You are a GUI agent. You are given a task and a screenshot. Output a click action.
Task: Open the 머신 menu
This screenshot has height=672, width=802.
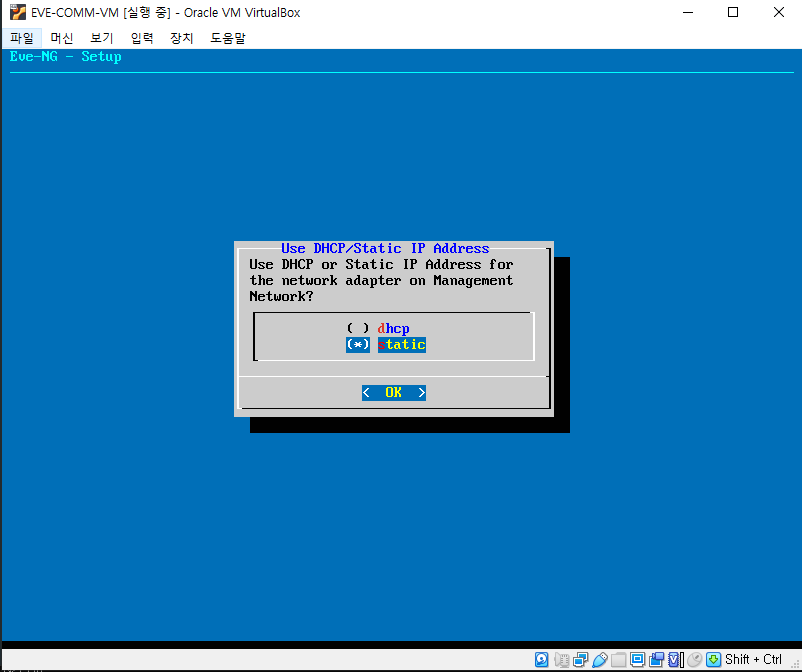pos(62,38)
